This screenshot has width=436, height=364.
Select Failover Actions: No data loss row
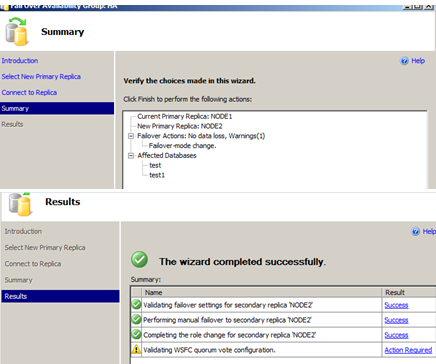click(x=201, y=136)
